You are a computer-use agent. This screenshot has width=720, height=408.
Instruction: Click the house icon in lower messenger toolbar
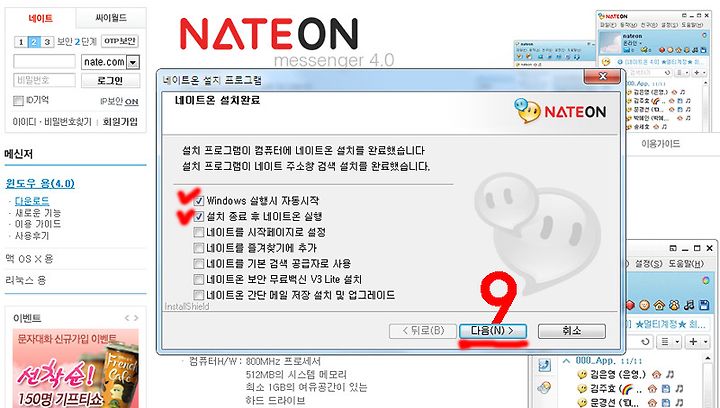coord(659,305)
